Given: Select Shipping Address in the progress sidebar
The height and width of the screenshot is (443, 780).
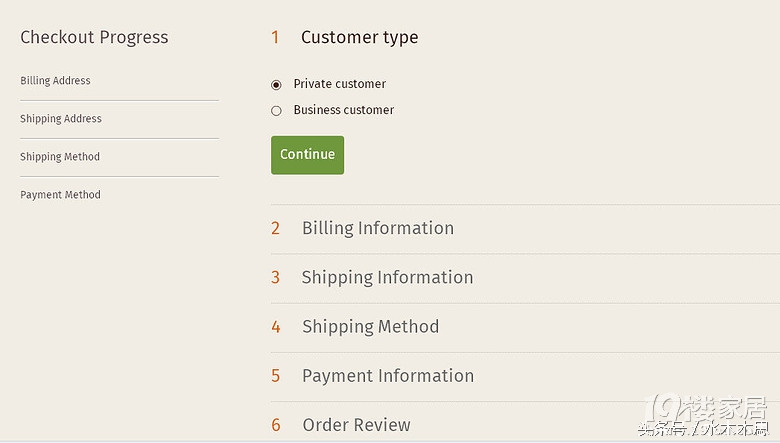Looking at the screenshot, I should pyautogui.click(x=61, y=119).
